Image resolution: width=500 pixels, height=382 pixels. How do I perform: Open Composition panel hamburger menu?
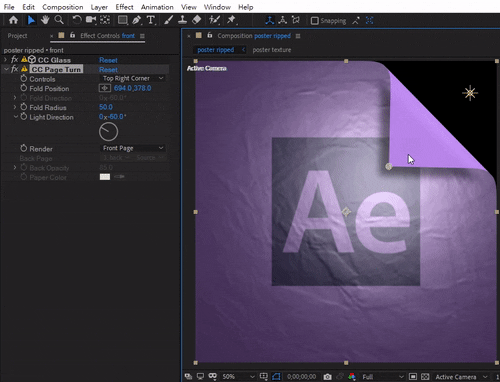(x=298, y=36)
